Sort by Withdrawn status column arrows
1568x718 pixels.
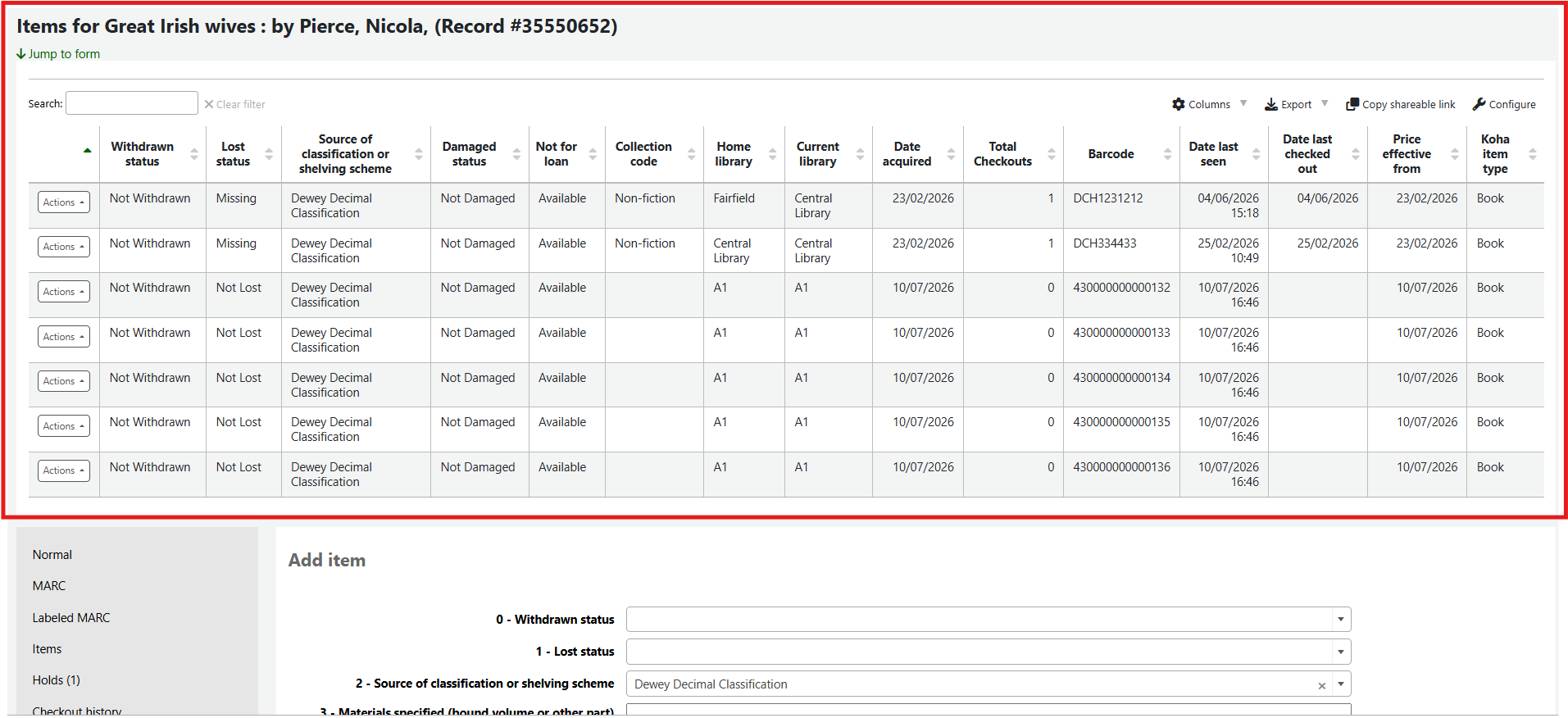coord(194,154)
